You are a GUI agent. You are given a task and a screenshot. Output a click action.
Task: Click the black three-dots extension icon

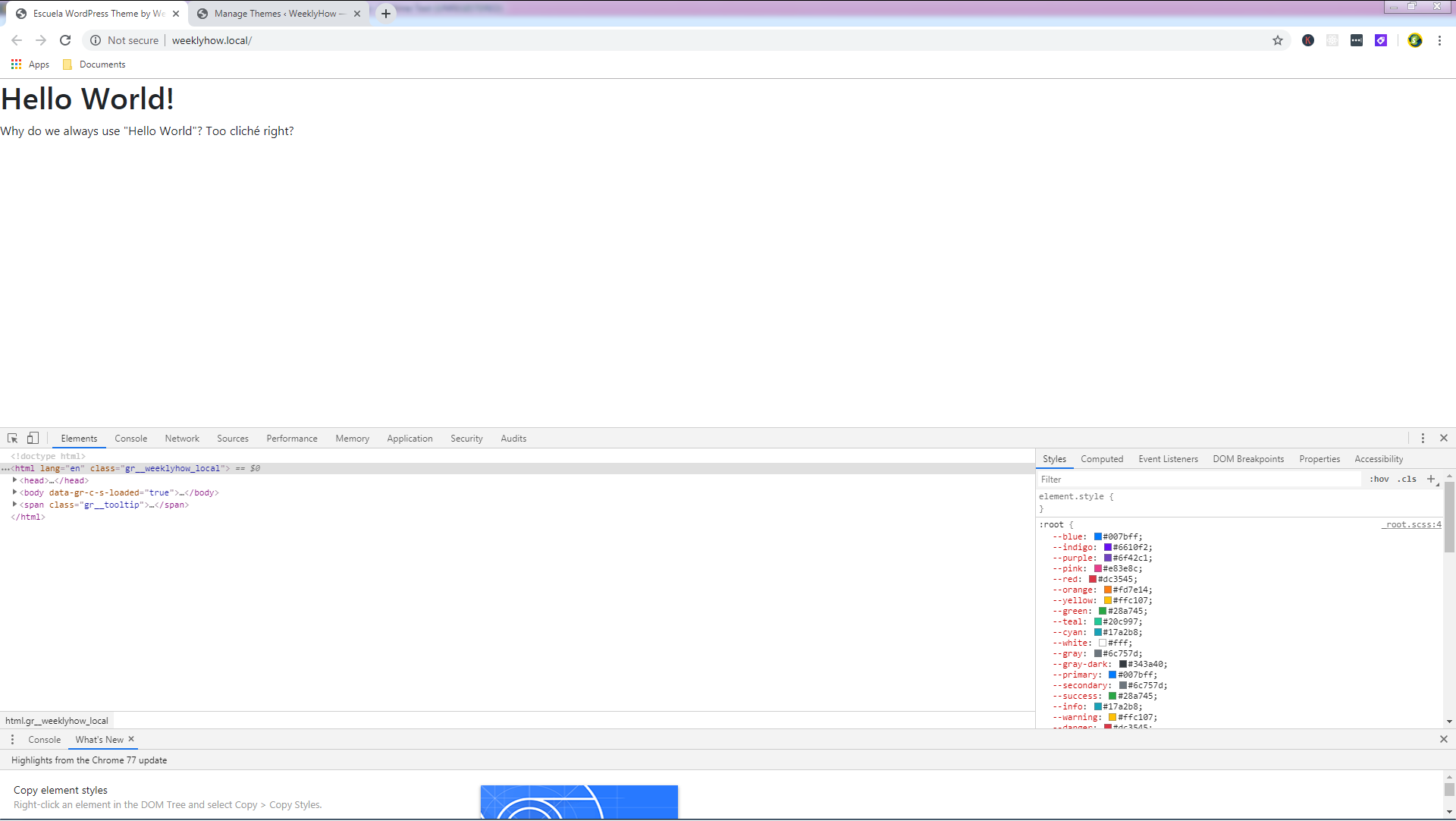(x=1357, y=40)
